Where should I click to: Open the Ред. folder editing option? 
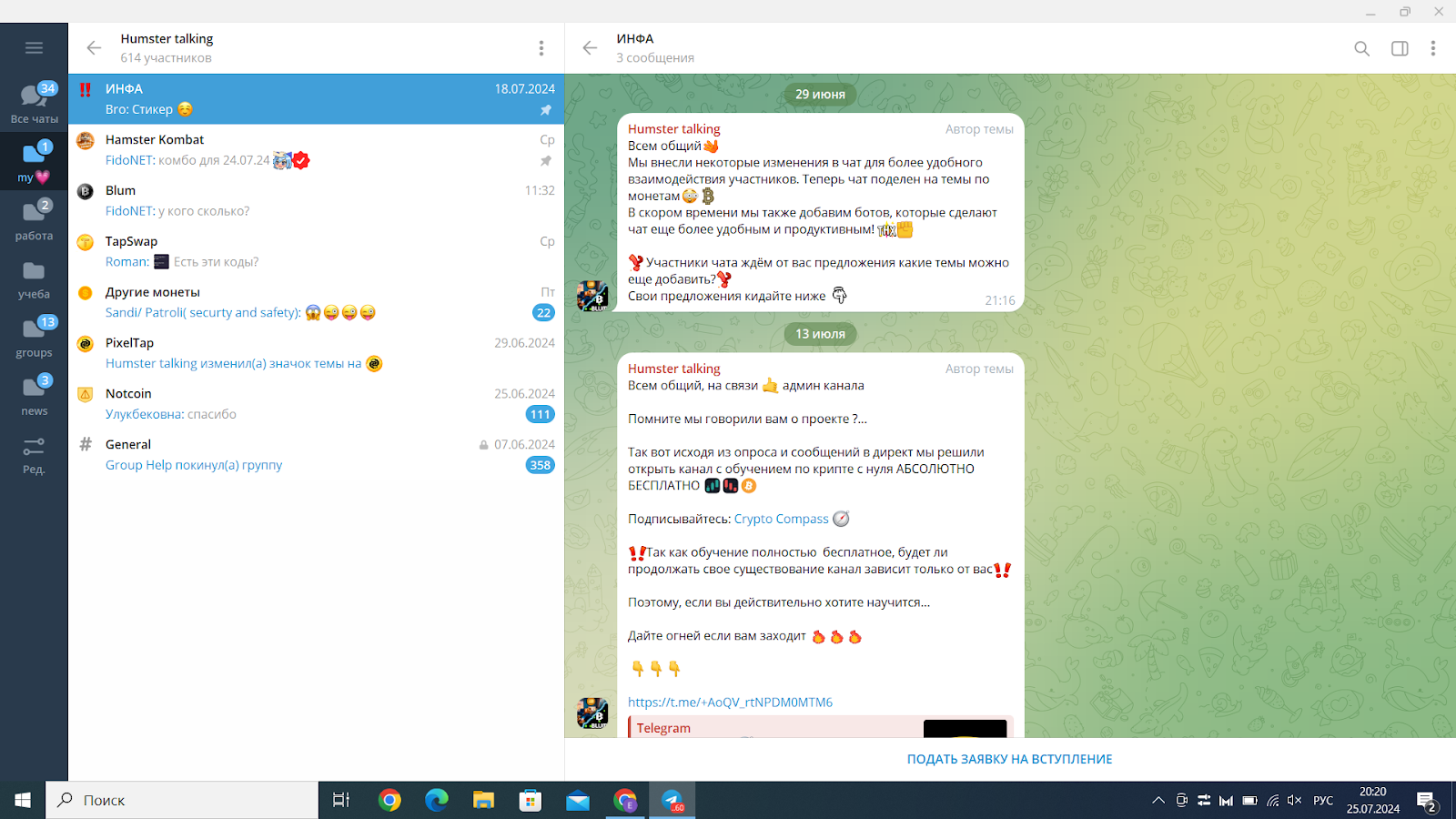(34, 455)
